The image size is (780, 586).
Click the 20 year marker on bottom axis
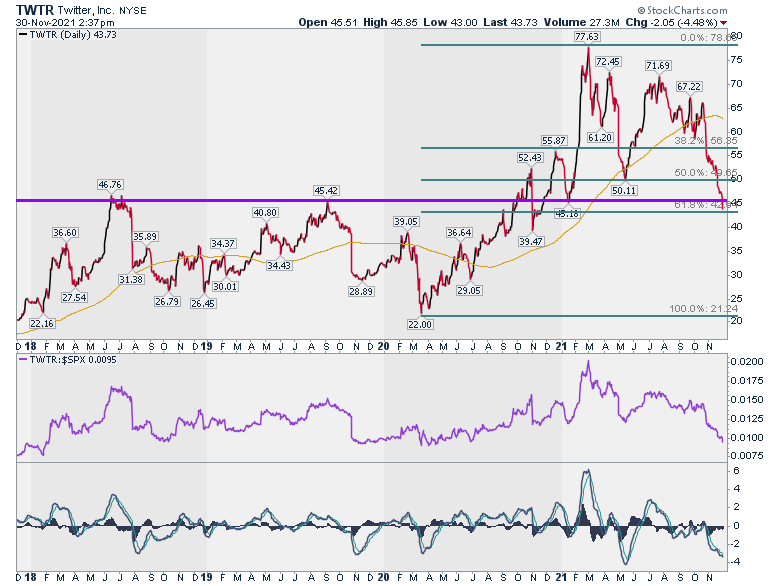click(383, 578)
